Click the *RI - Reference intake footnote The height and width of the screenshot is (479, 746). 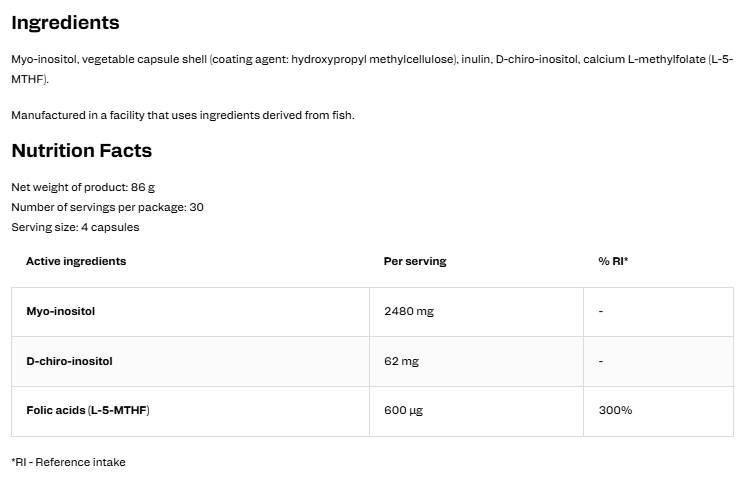(x=69, y=462)
